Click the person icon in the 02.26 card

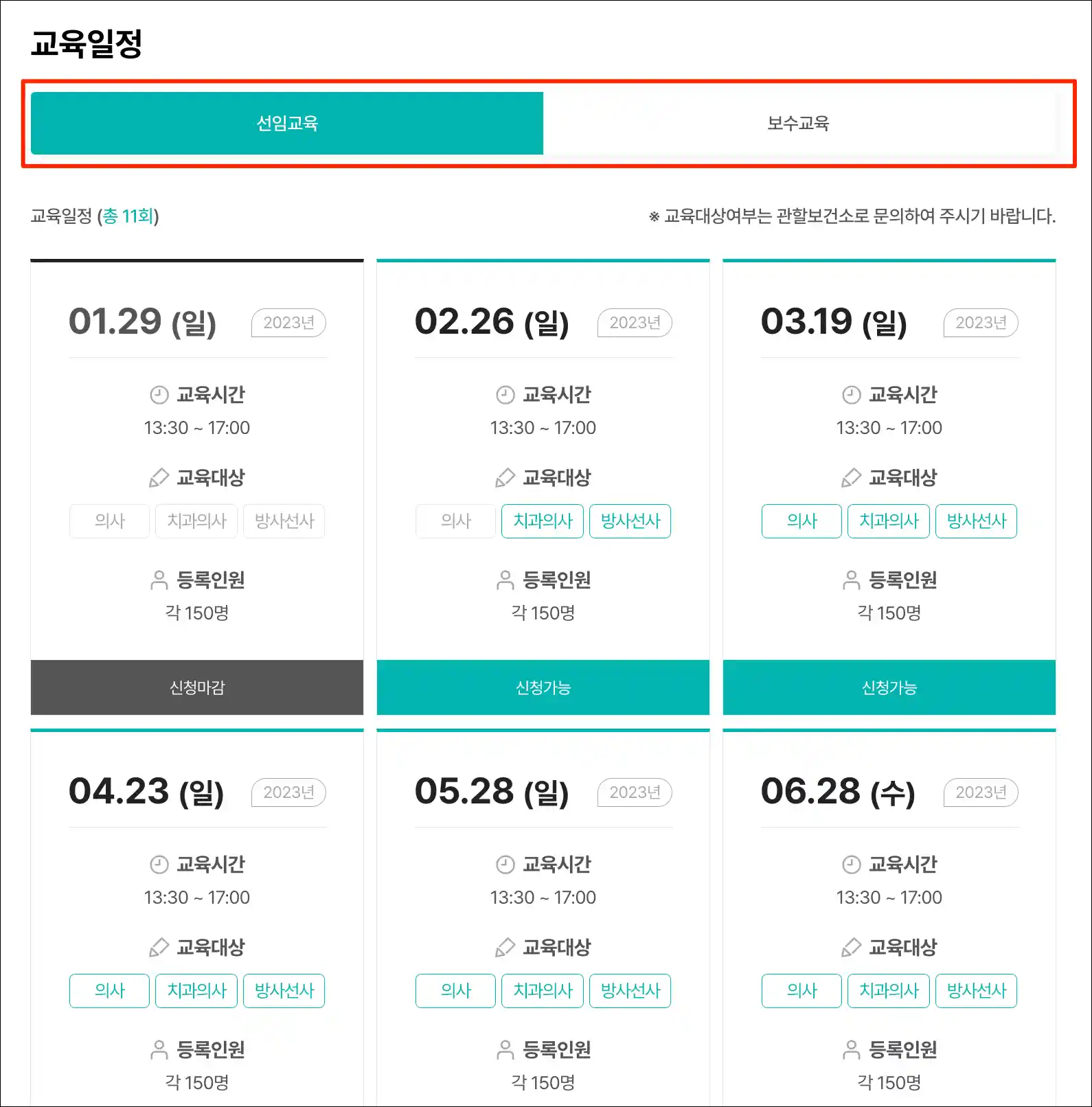point(505,580)
